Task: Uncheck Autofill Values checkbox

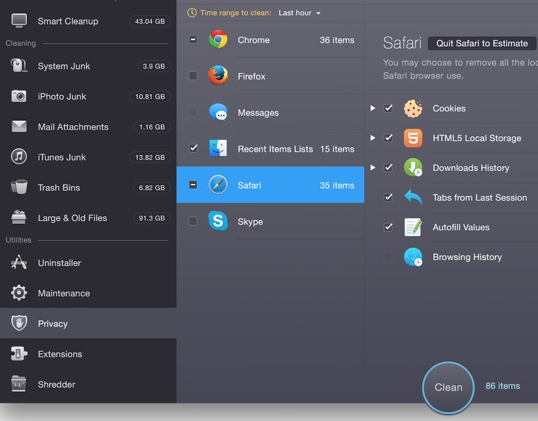Action: click(x=388, y=227)
